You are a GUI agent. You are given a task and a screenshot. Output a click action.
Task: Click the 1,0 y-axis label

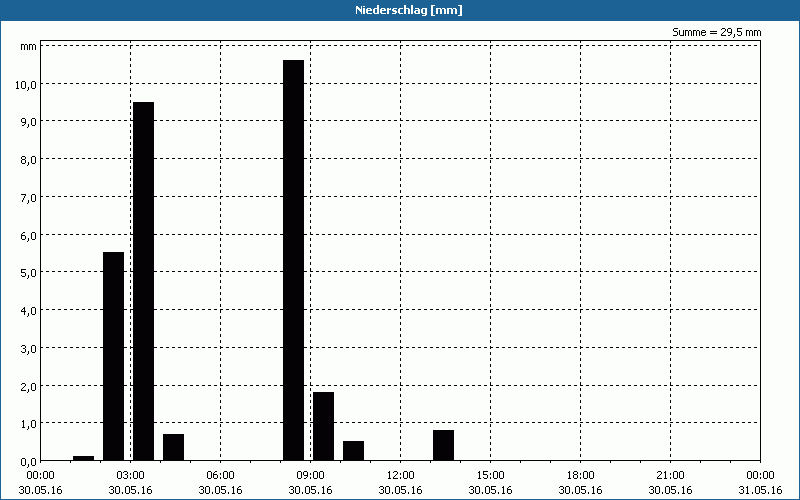point(28,423)
